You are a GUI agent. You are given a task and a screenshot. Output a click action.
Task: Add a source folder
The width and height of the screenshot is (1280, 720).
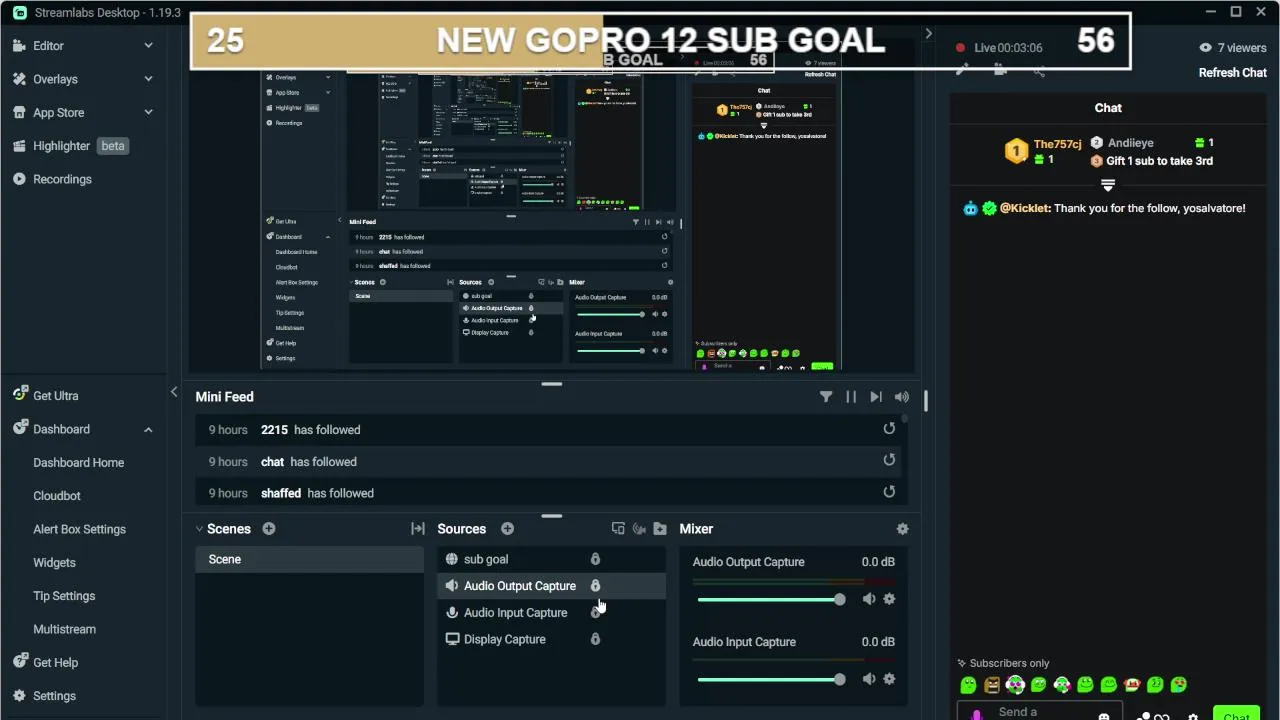pos(660,529)
